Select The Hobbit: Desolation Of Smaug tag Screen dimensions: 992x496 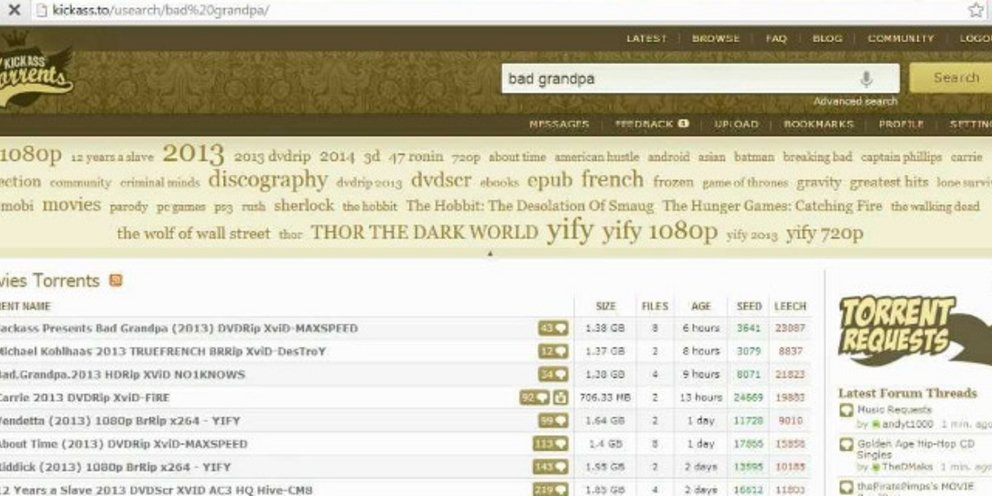530,206
